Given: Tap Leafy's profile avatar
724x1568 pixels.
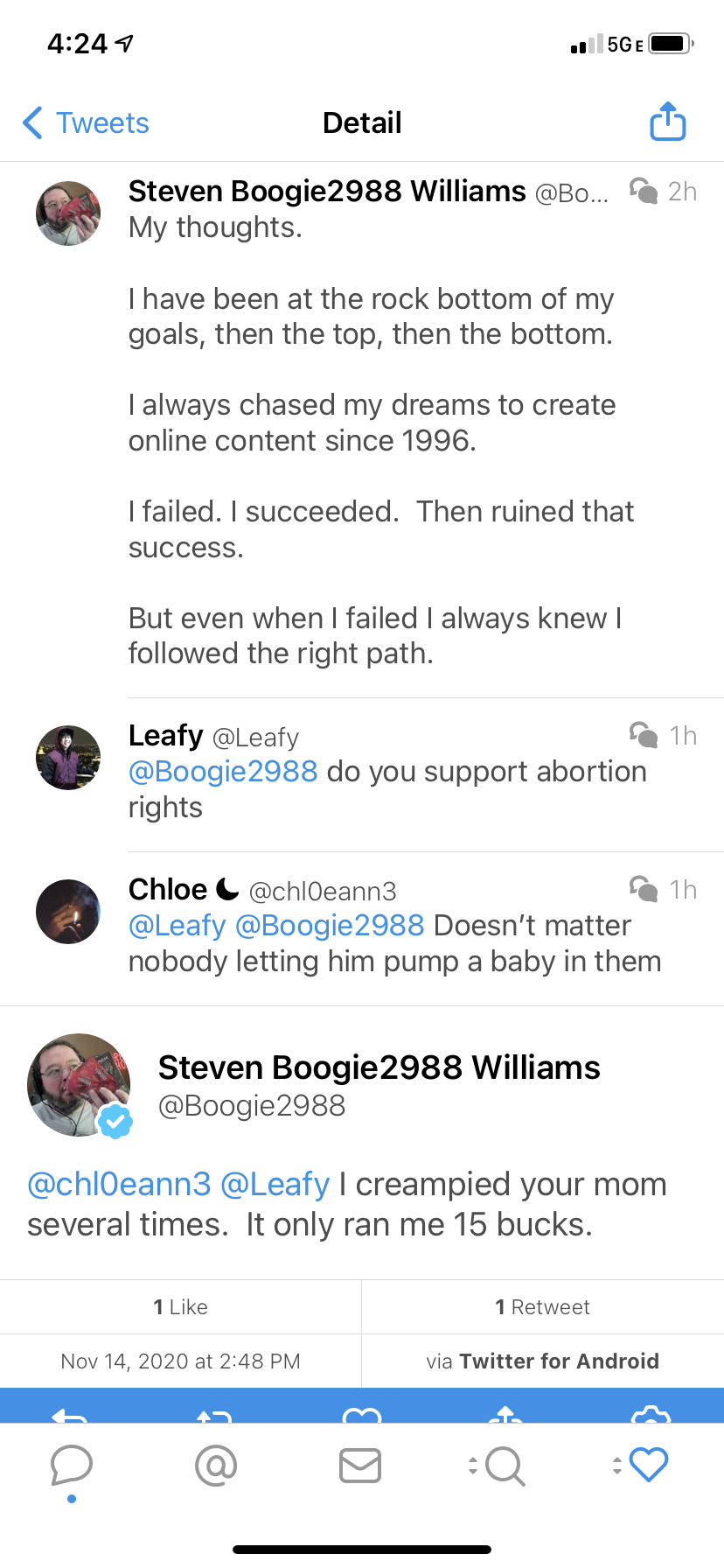Looking at the screenshot, I should coord(68,758).
